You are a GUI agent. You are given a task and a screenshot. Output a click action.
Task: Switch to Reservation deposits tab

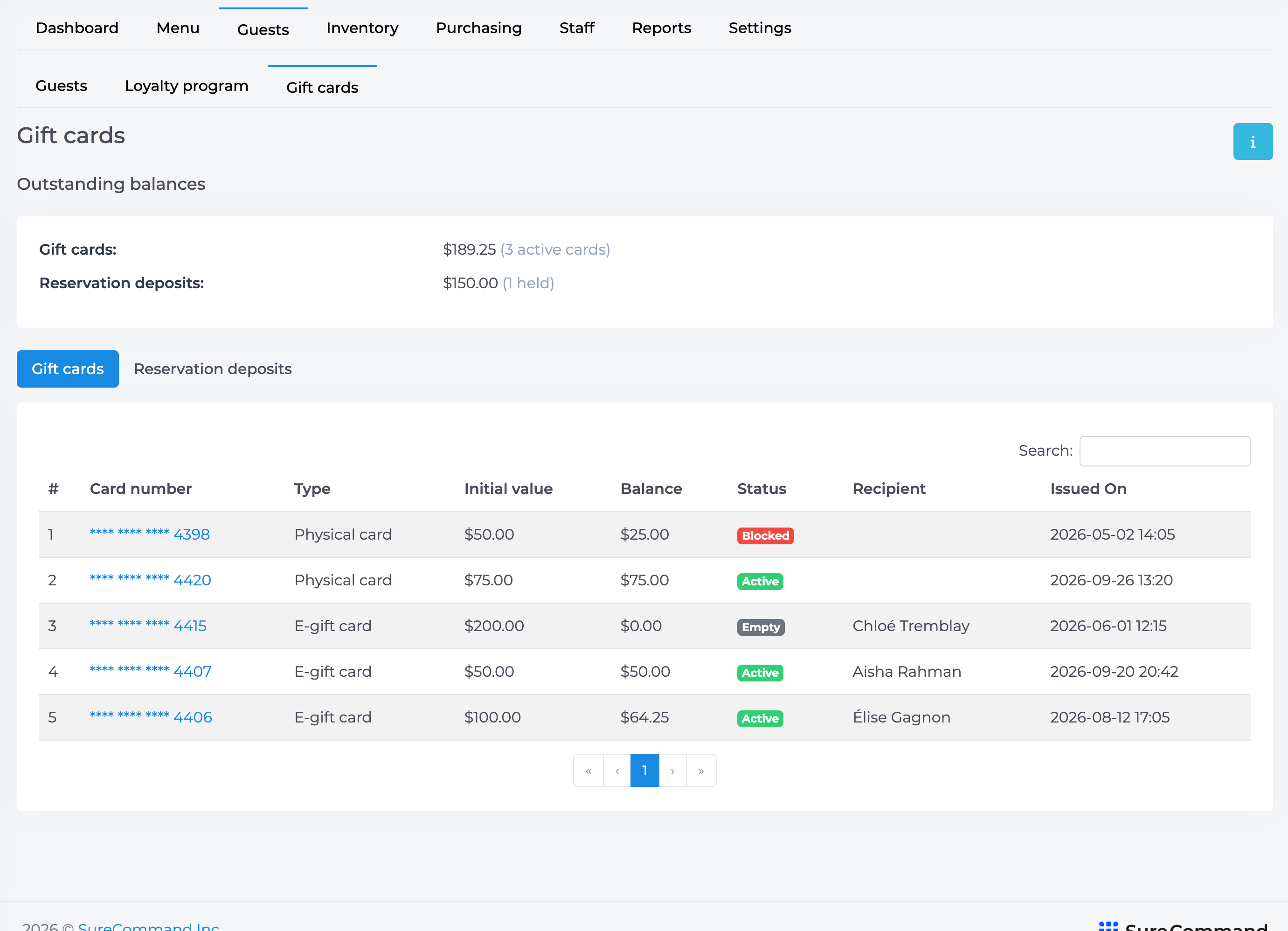pos(212,368)
